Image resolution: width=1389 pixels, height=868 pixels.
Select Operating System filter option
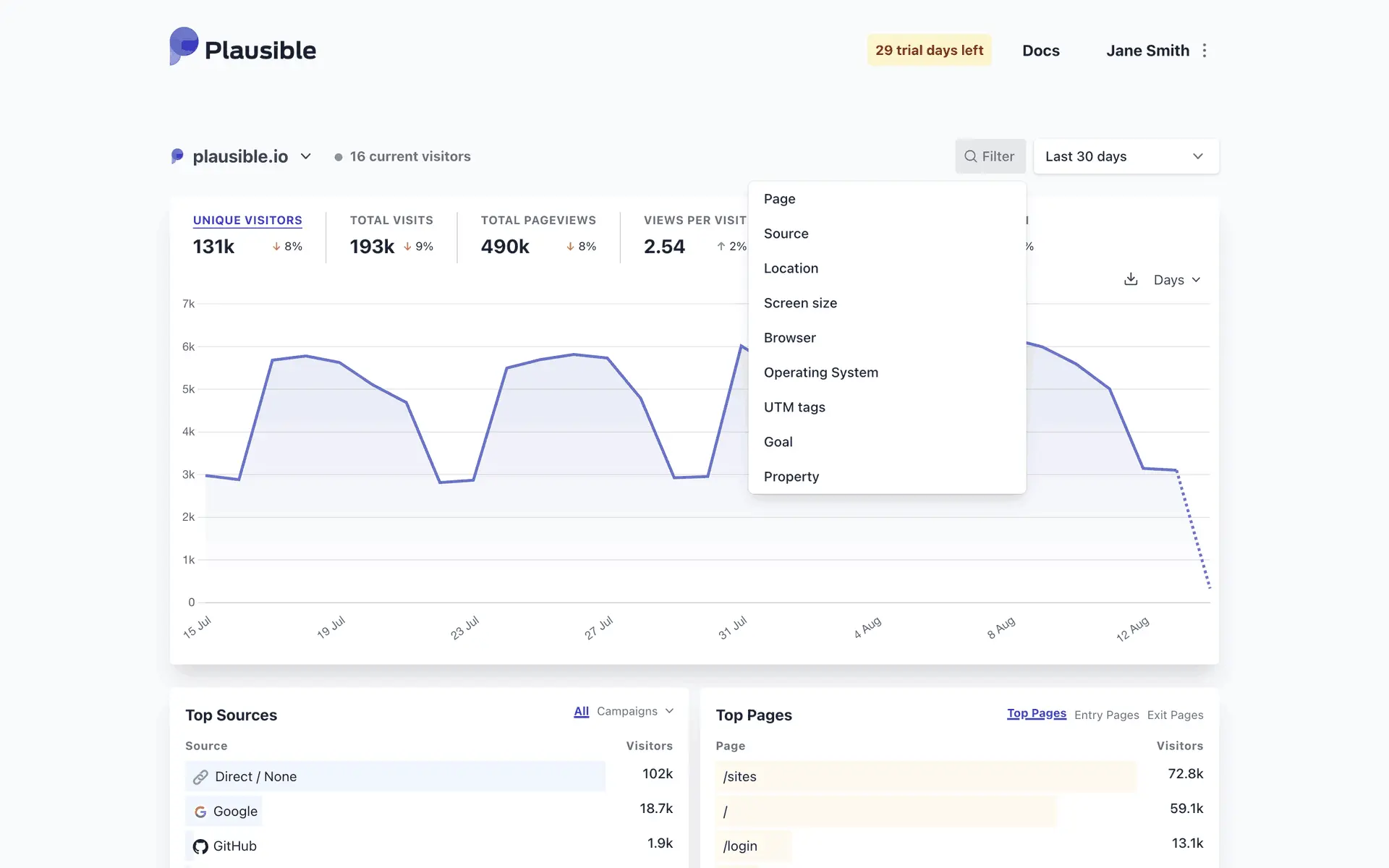[x=821, y=373]
